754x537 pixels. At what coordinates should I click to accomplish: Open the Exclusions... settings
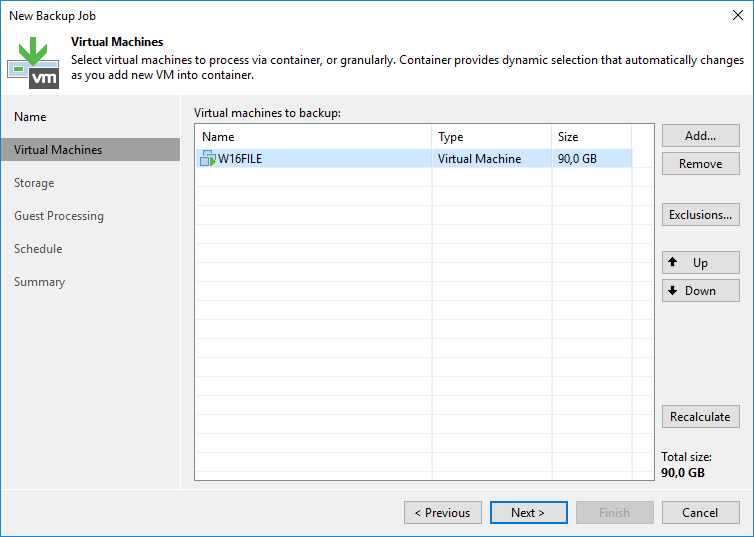click(x=700, y=214)
